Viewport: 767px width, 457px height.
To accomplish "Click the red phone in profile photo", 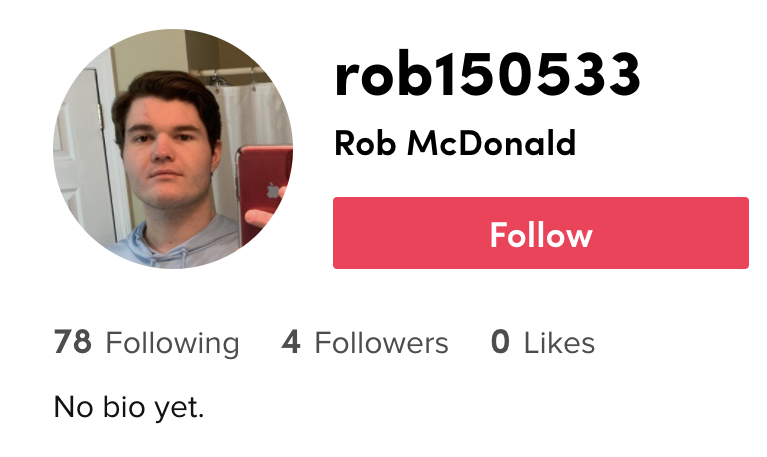I will [x=263, y=191].
